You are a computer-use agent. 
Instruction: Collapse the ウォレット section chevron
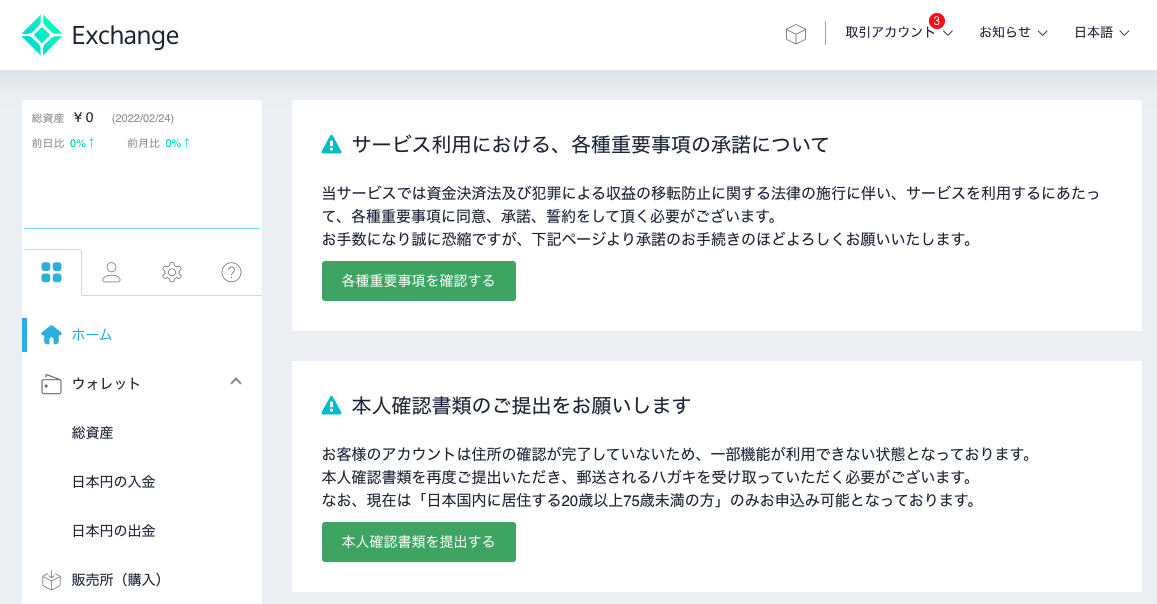click(x=236, y=381)
